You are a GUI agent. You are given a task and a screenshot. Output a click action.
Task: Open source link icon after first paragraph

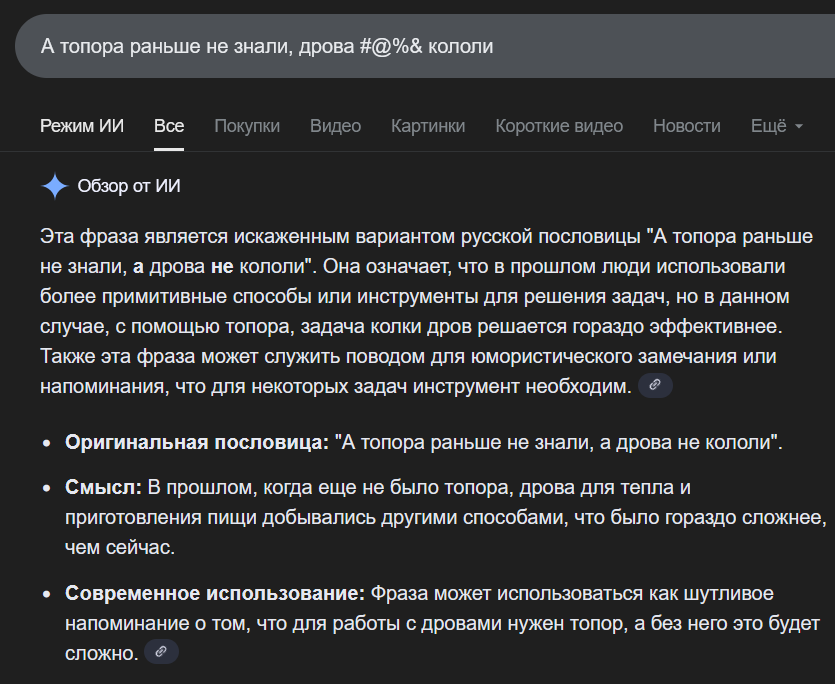(x=655, y=385)
